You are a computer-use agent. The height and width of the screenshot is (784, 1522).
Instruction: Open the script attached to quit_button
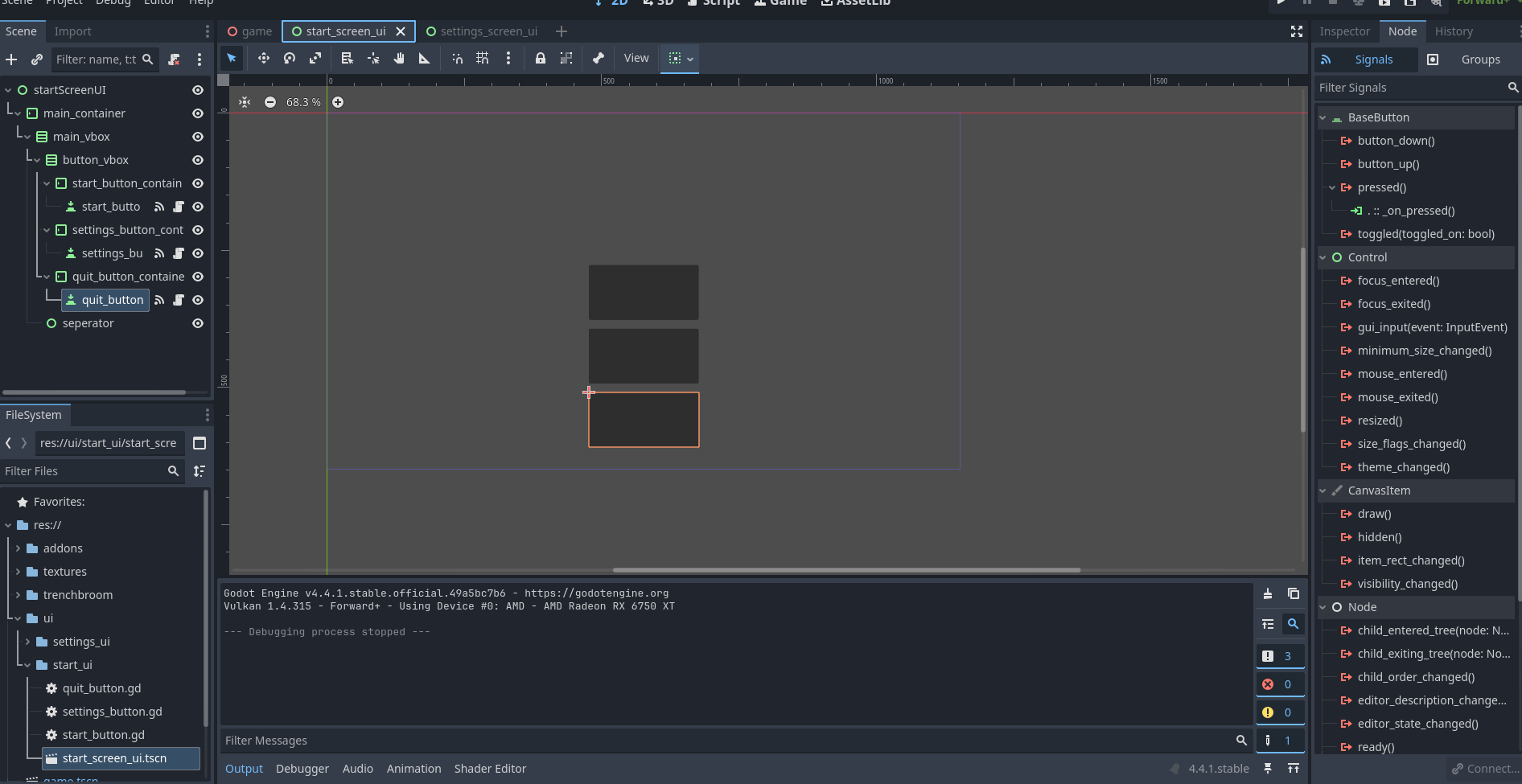click(x=179, y=300)
